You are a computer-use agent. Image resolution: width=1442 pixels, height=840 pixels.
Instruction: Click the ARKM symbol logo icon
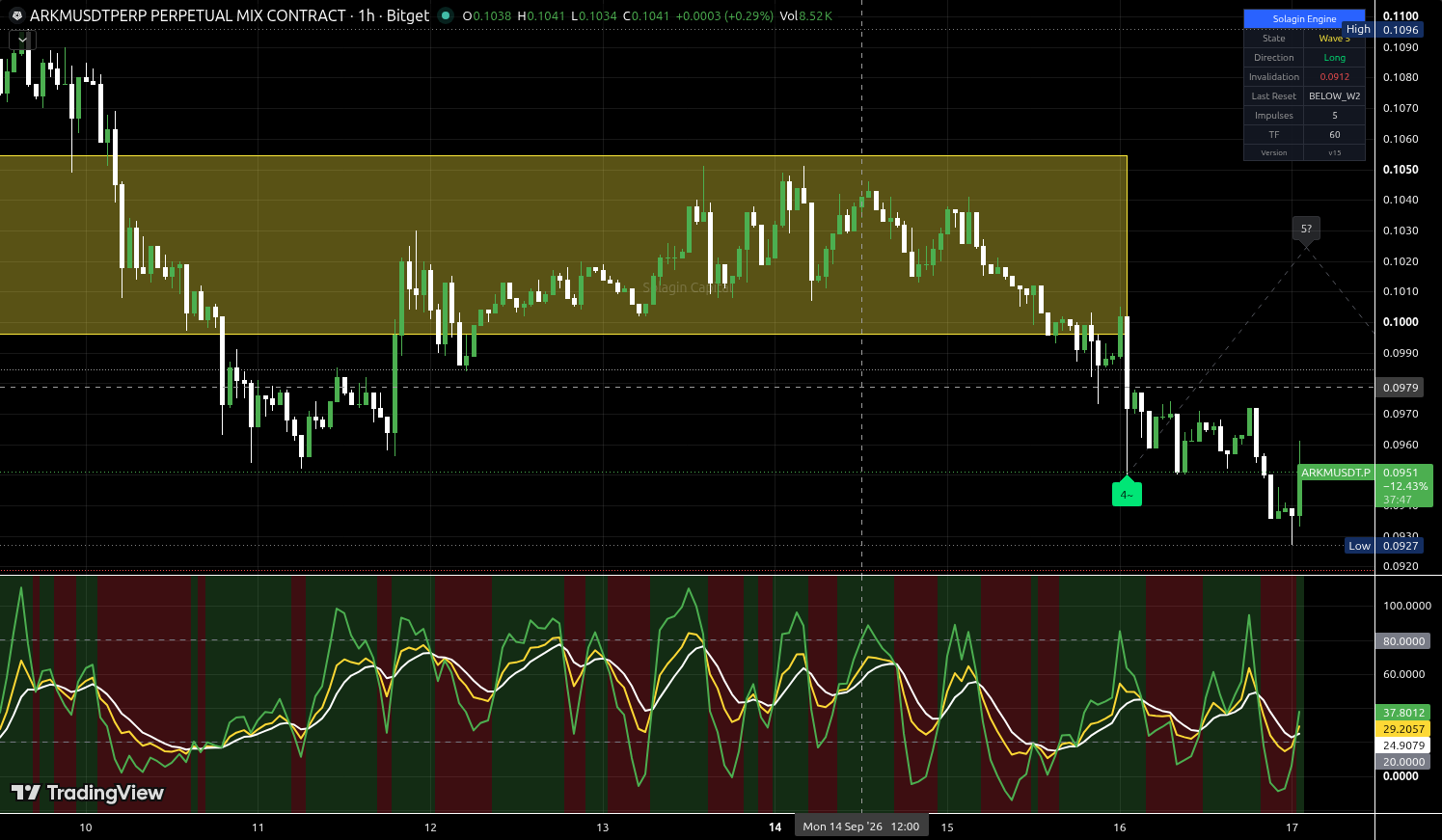(x=17, y=15)
